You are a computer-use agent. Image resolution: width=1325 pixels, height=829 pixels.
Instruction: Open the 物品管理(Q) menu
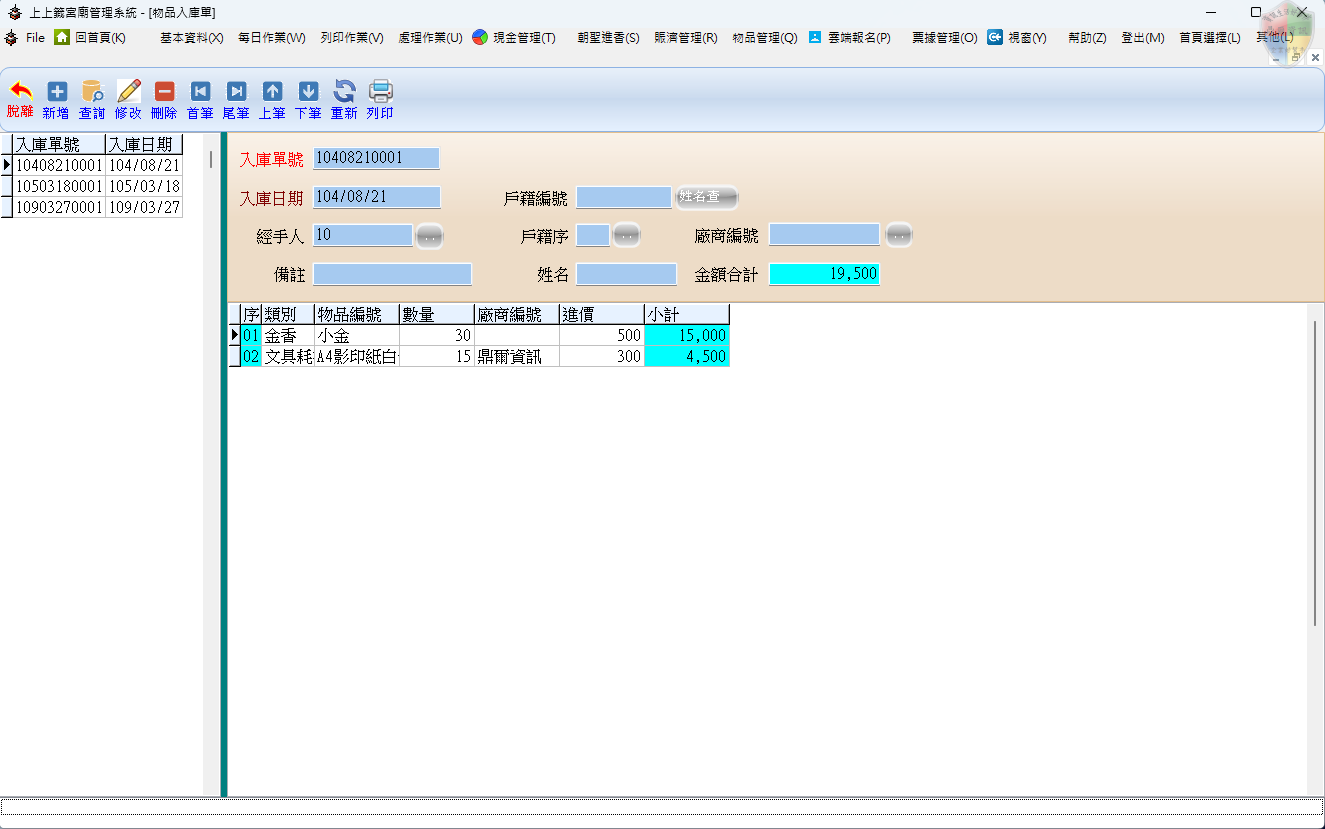coord(764,38)
